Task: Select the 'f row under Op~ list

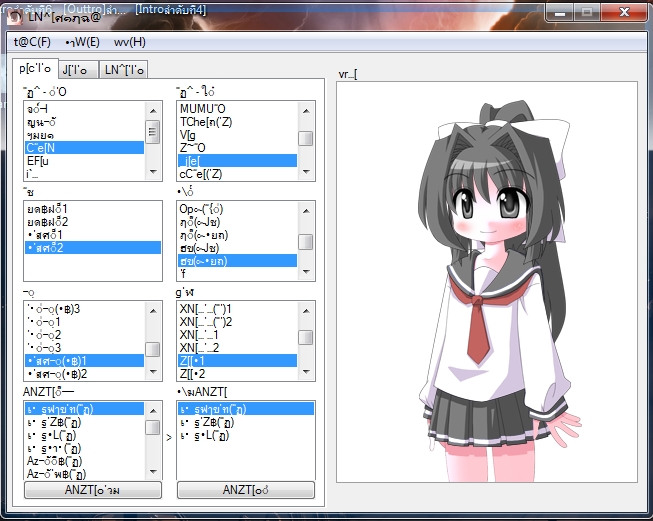Action: click(x=237, y=274)
